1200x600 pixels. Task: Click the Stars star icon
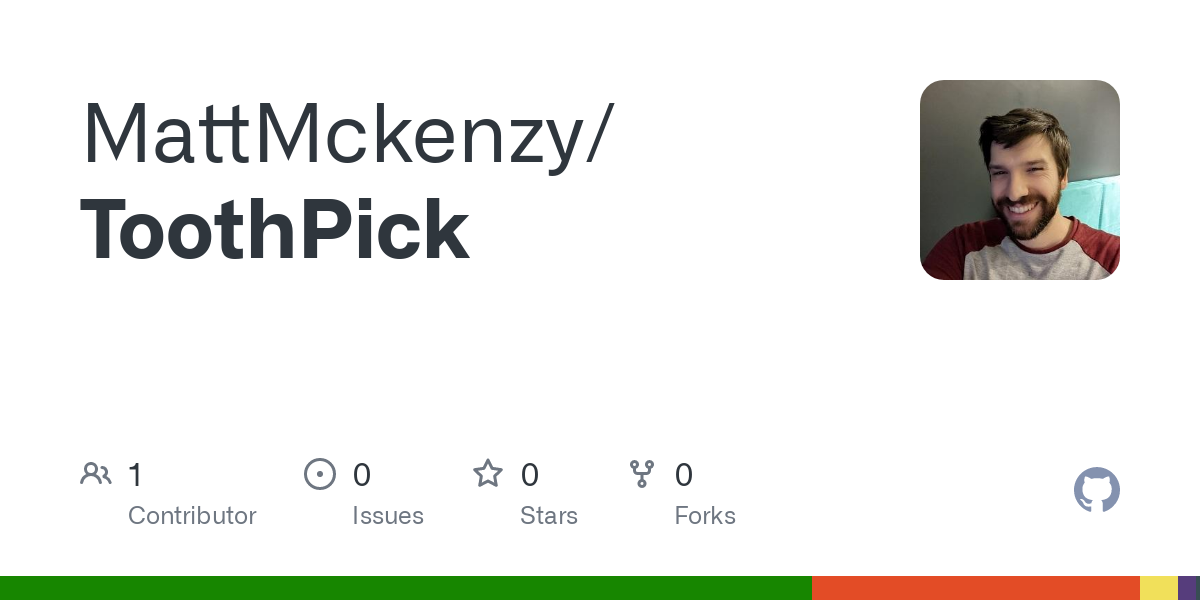coord(488,474)
